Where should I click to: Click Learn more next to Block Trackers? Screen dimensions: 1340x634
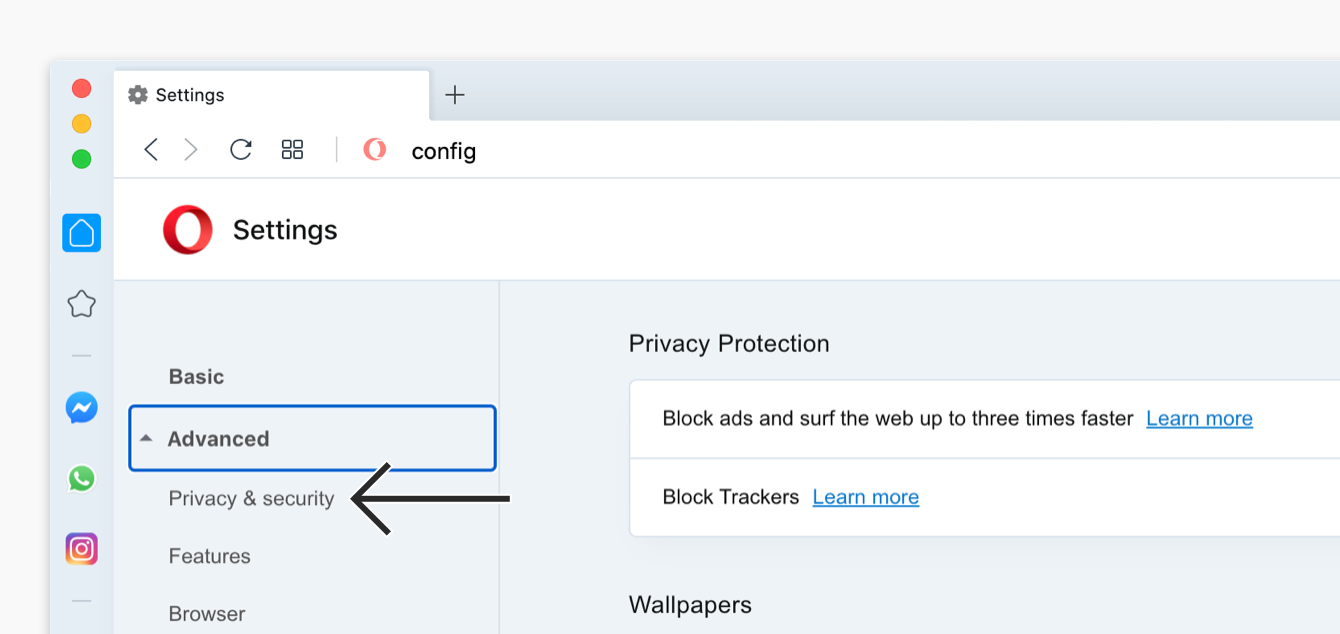pyautogui.click(x=865, y=497)
